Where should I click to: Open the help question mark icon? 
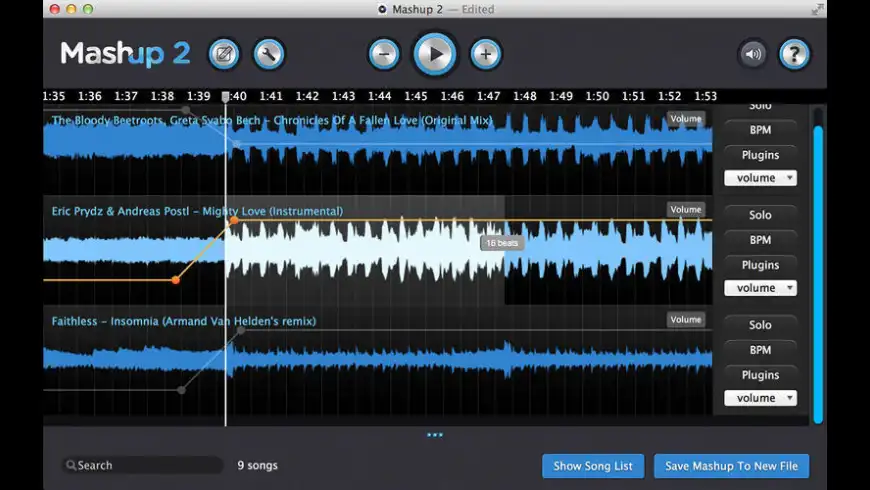coord(794,54)
